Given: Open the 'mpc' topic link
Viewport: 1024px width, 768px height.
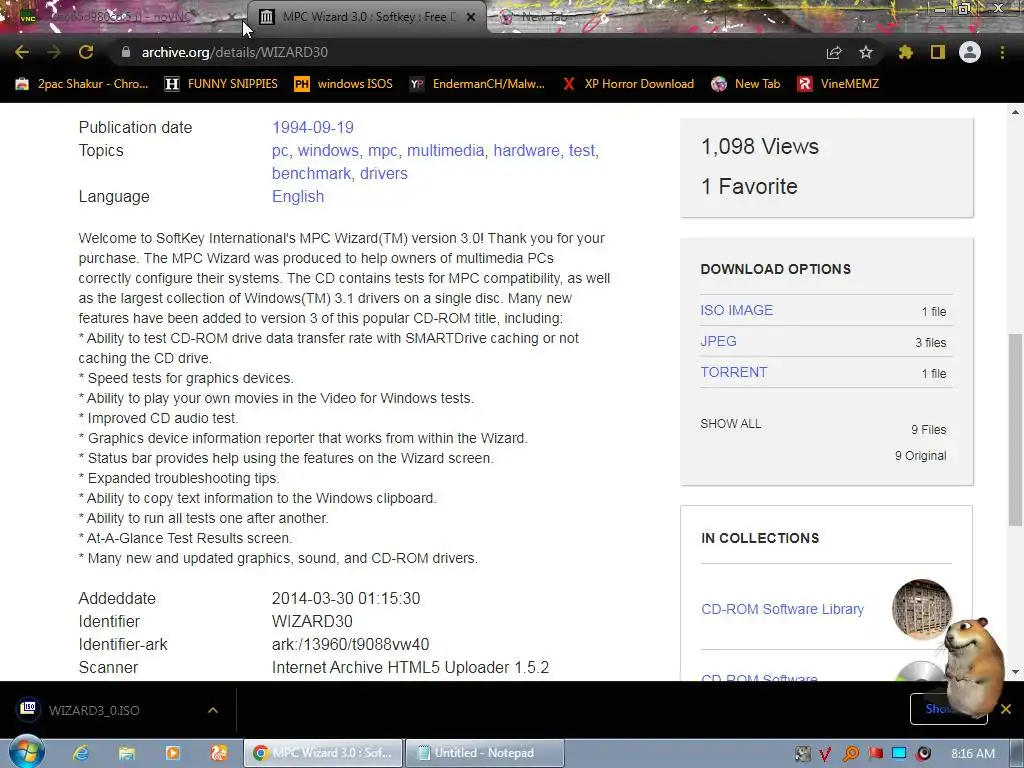Looking at the screenshot, I should pyautogui.click(x=382, y=151).
